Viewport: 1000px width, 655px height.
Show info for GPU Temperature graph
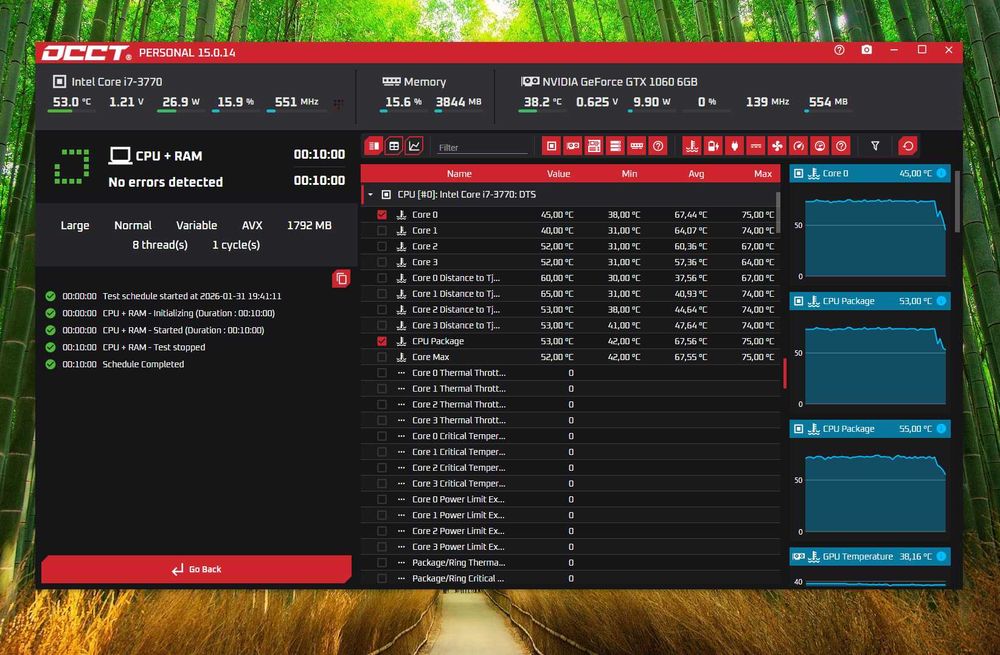tap(941, 556)
